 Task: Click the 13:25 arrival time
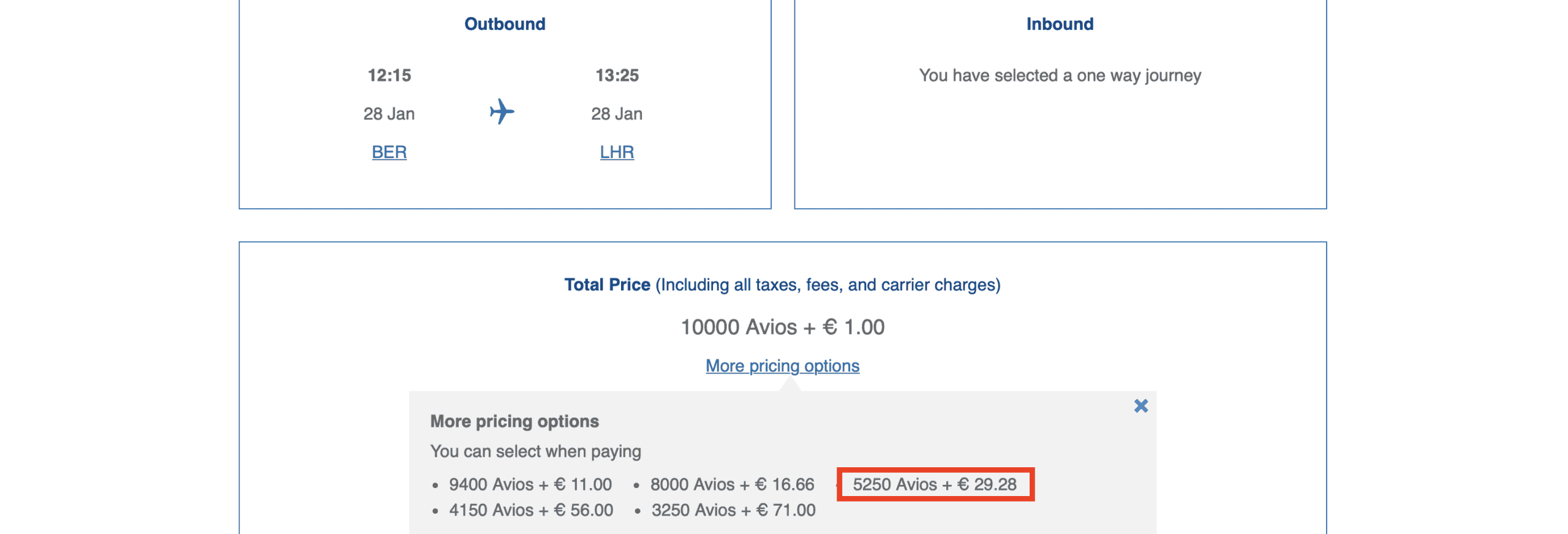click(616, 75)
